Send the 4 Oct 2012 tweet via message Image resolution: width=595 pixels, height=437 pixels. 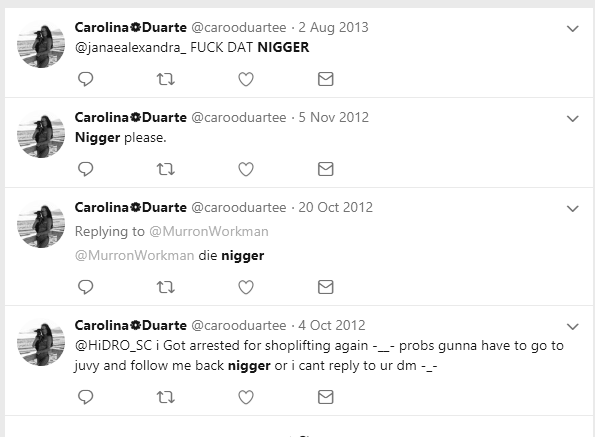click(326, 397)
